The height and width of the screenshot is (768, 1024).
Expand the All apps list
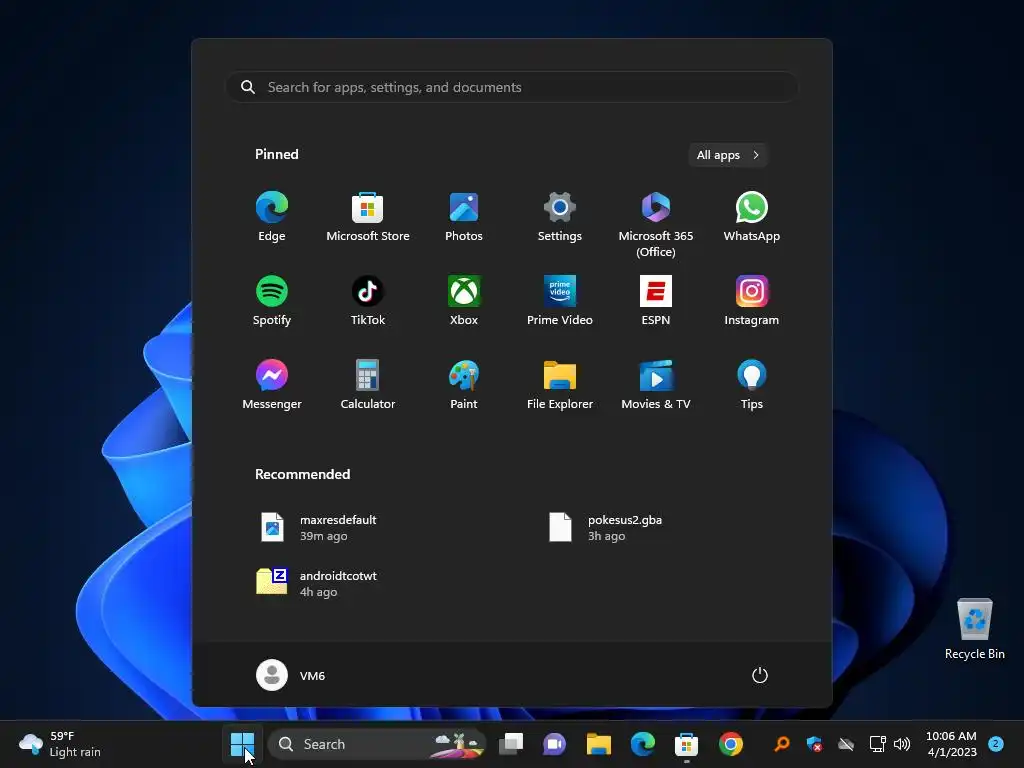point(728,155)
